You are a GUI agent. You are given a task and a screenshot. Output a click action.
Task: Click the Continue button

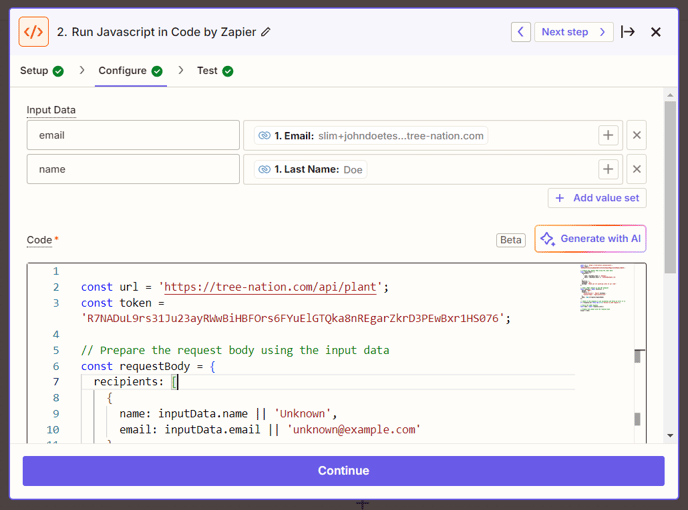coord(344,470)
